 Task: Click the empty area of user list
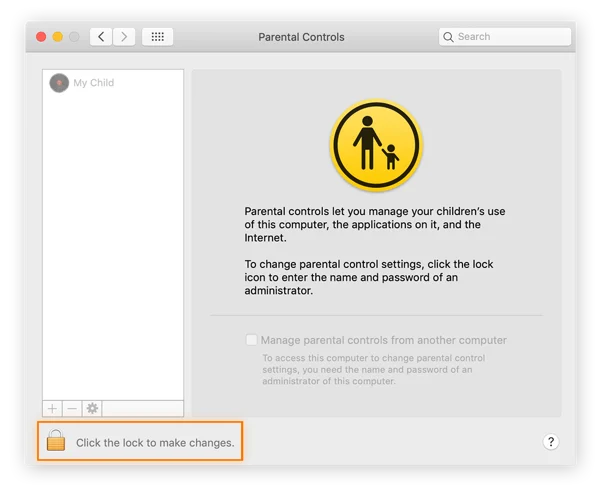[x=112, y=250]
